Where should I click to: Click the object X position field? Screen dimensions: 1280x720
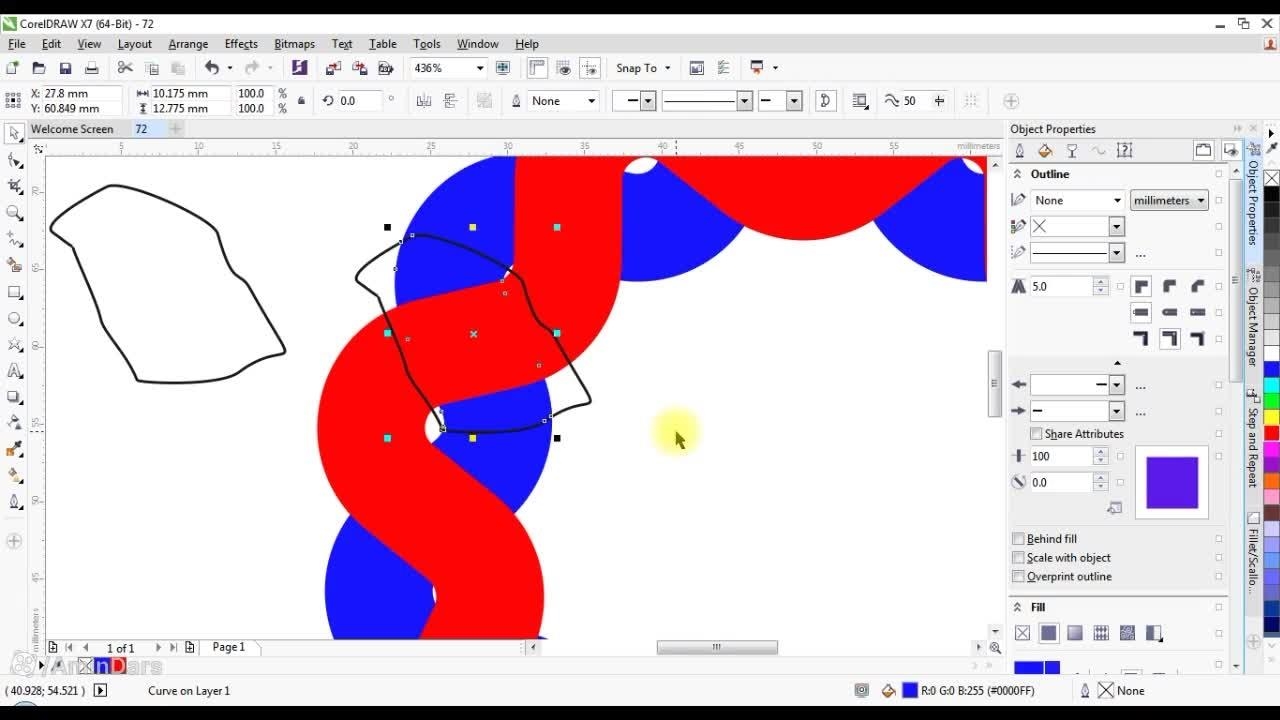click(x=75, y=93)
